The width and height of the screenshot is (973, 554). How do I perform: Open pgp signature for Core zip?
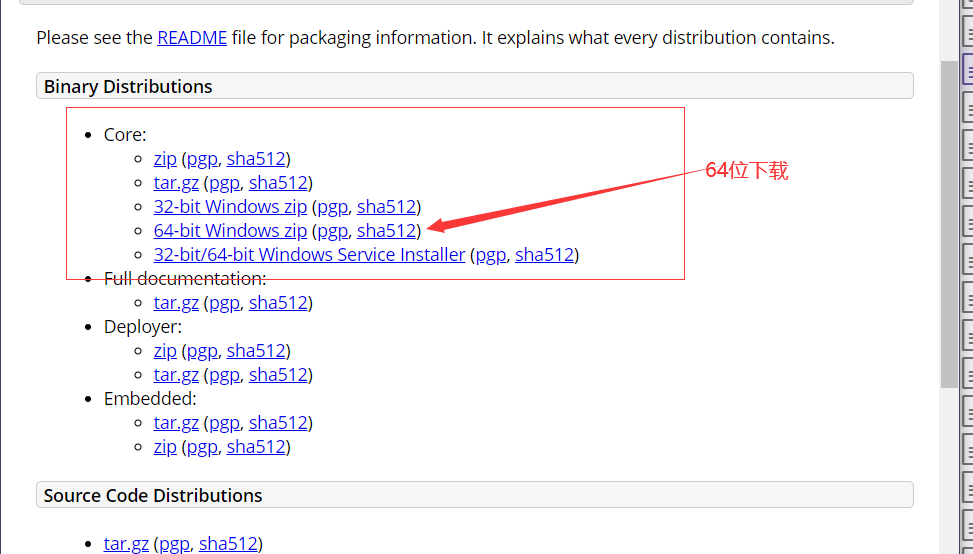click(202, 159)
